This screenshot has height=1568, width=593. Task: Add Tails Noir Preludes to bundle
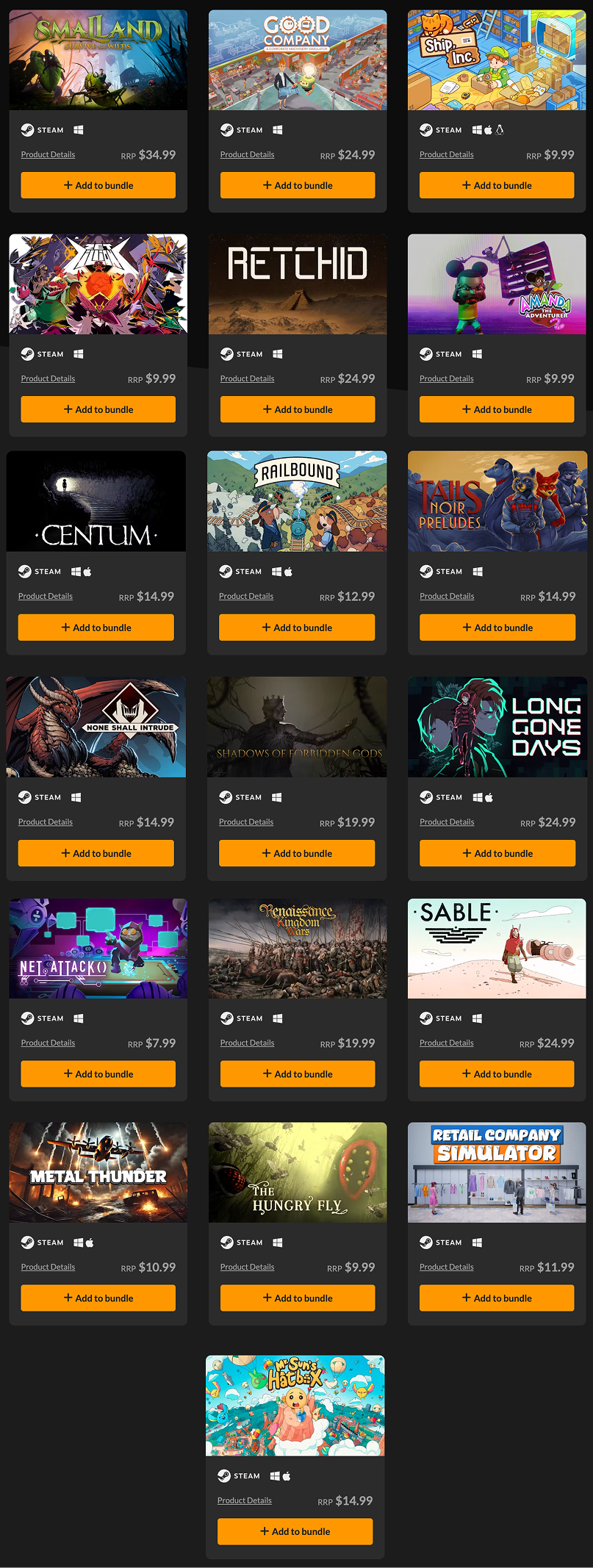tap(497, 627)
